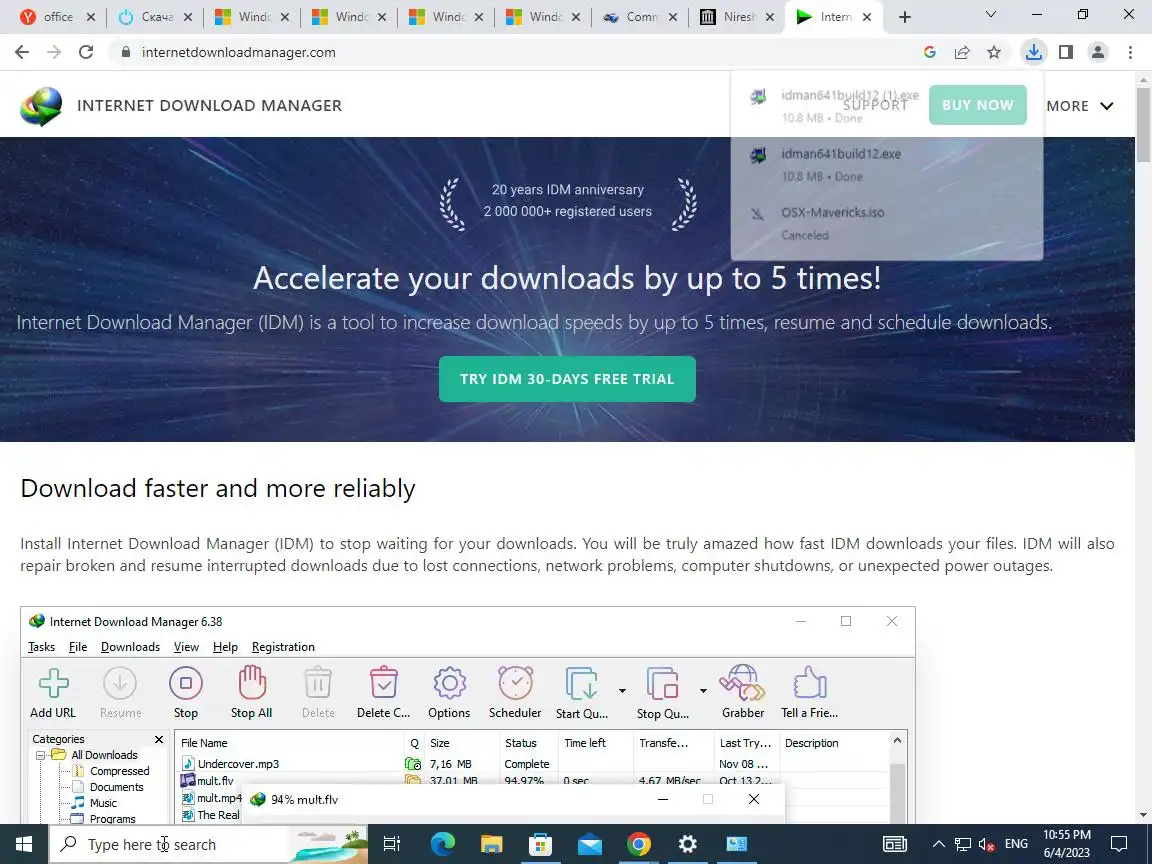The height and width of the screenshot is (864, 1152).
Task: Open the Chrome profile avatar
Action: coord(1098,52)
